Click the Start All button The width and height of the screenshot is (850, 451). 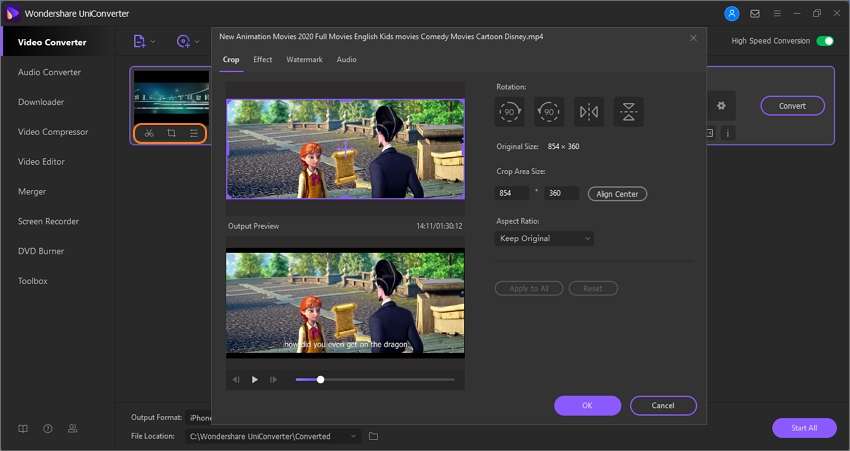804,428
